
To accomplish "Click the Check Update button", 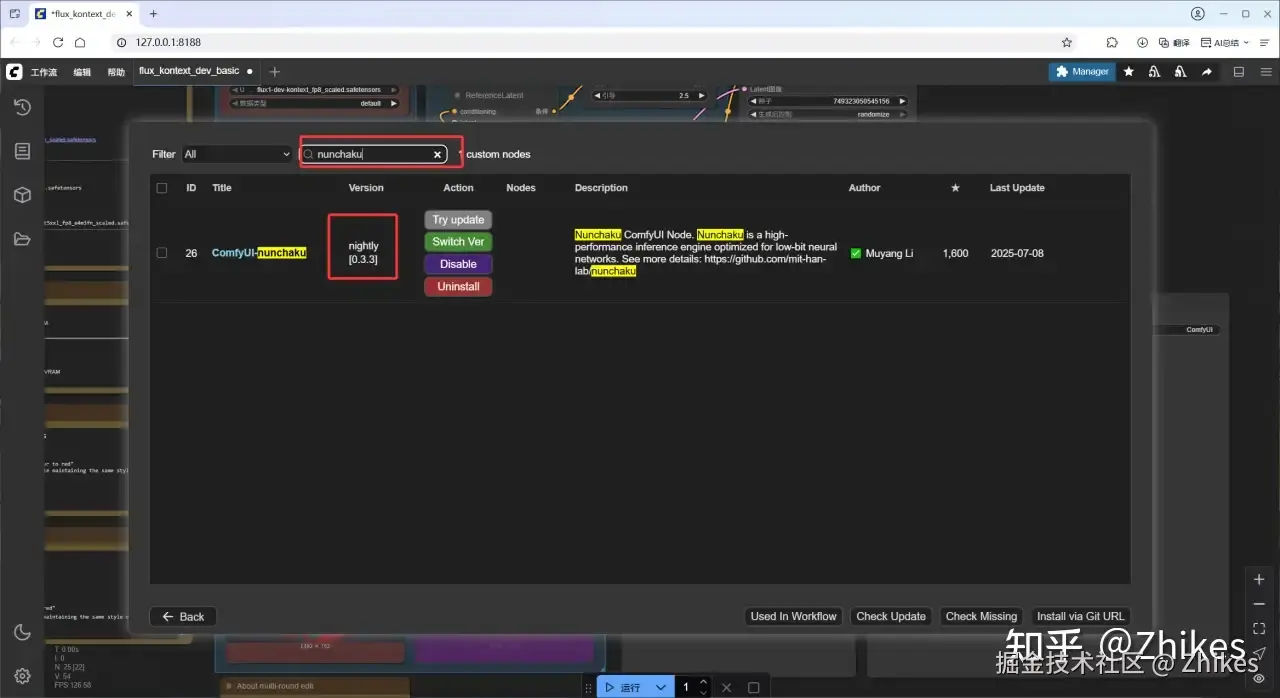I will coord(891,616).
